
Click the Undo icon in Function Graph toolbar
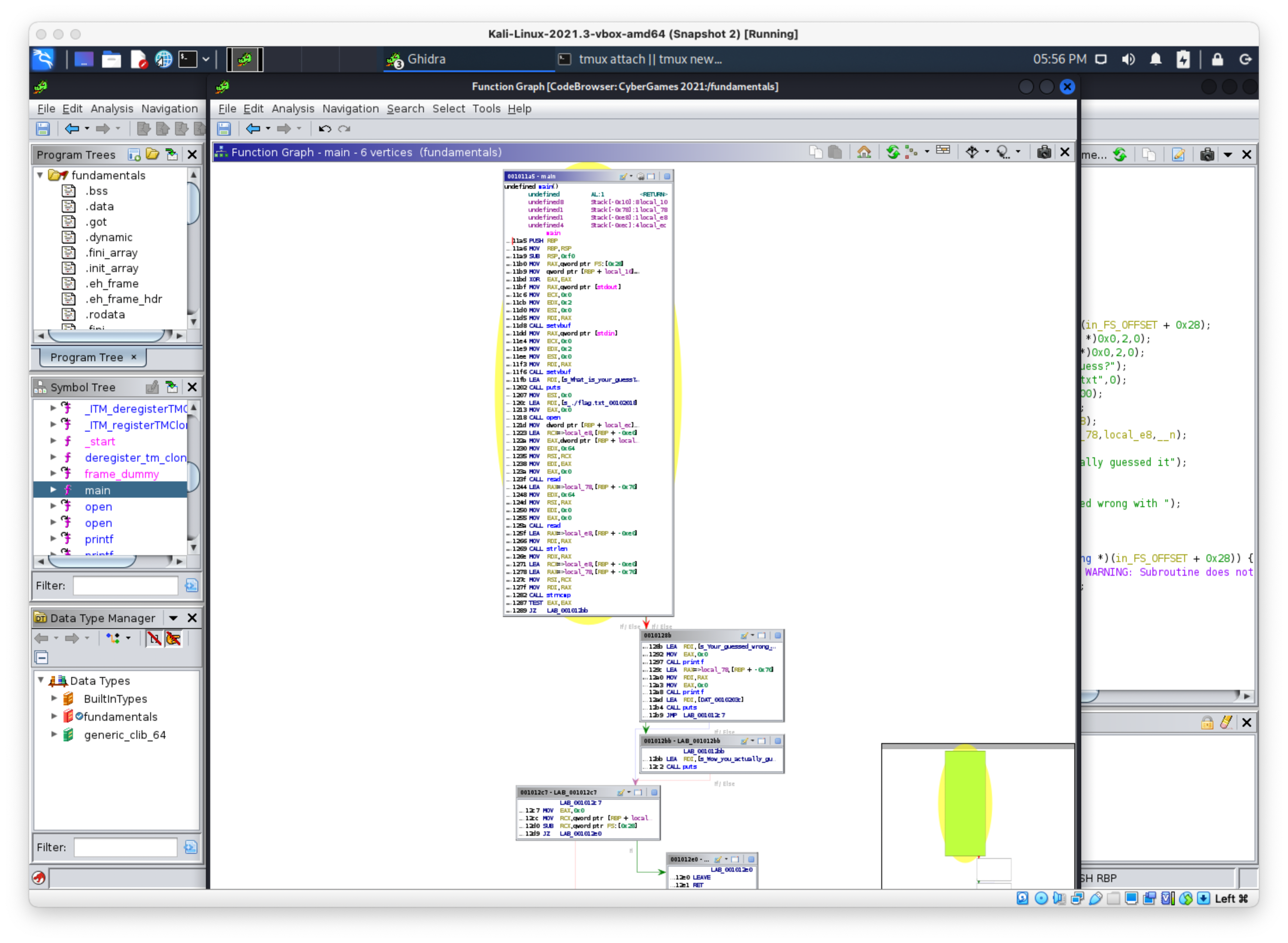tap(325, 129)
